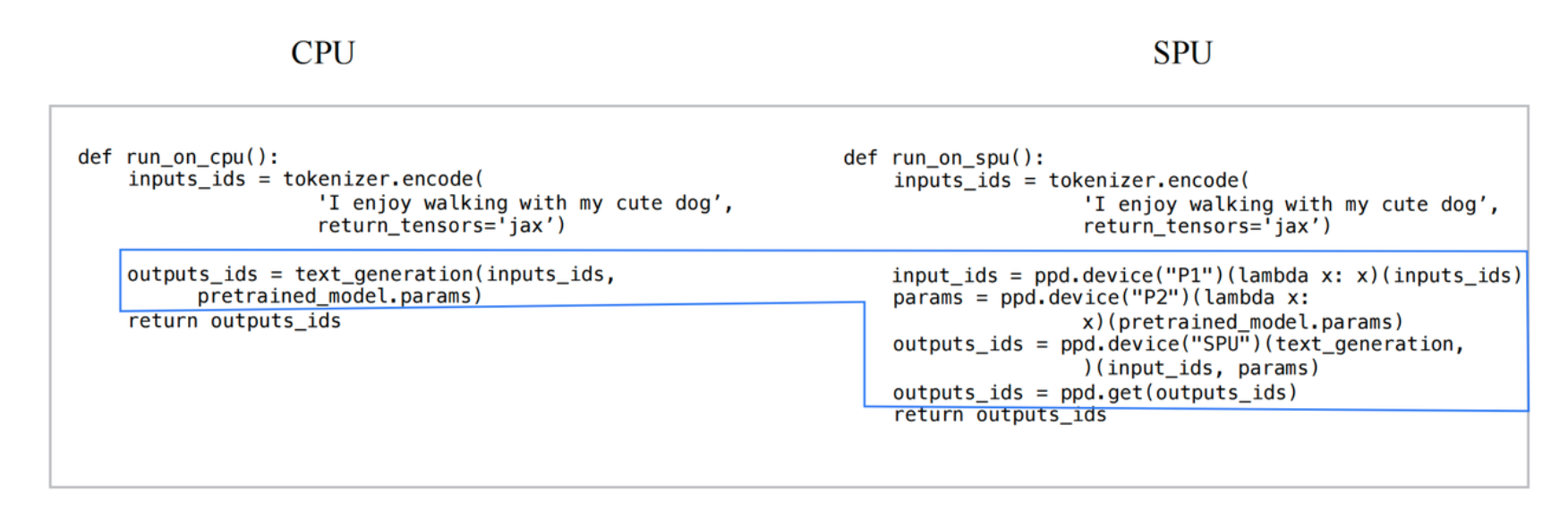Click the SPU heading
This screenshot has height=519, width=1568.
(x=1182, y=53)
